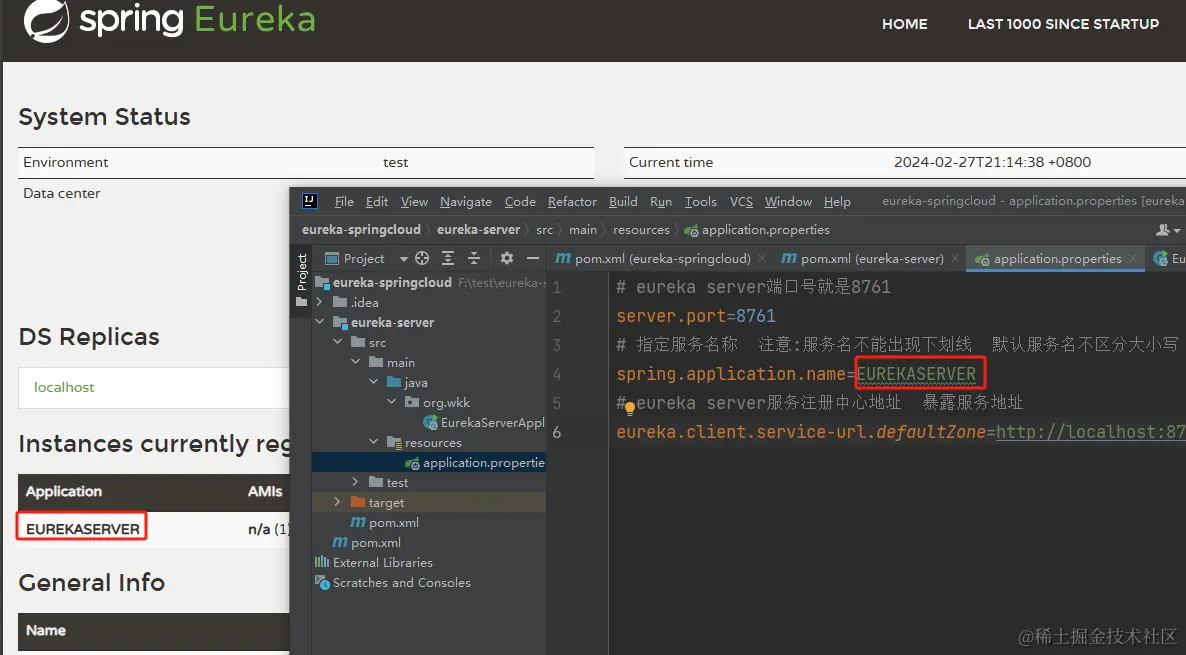Select Scratches and Consoles node
This screenshot has height=655, width=1186.
tap(393, 582)
